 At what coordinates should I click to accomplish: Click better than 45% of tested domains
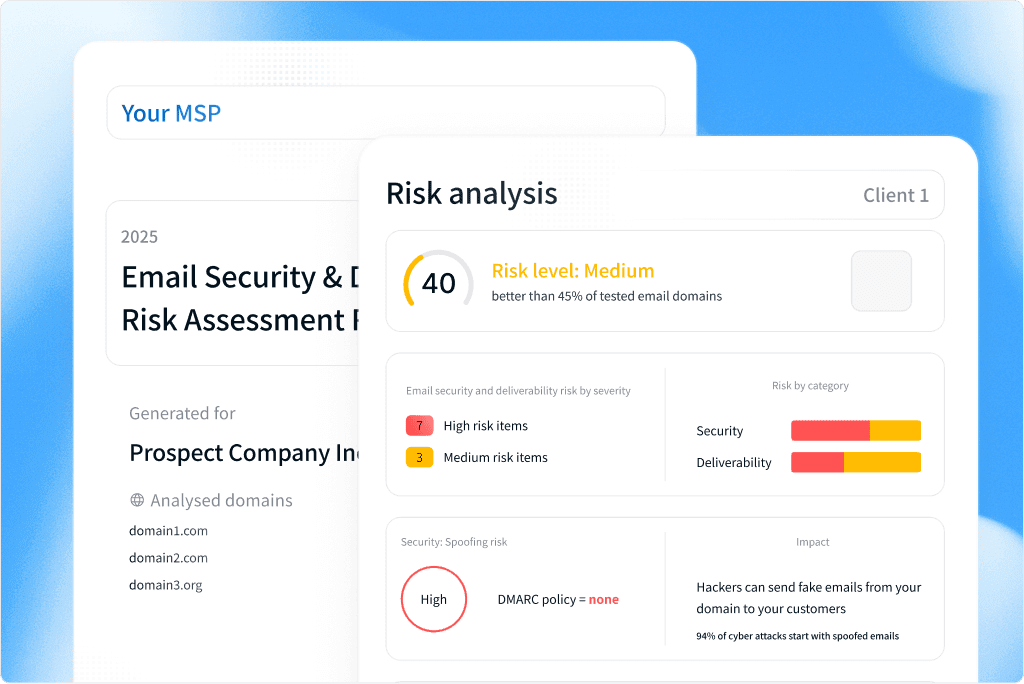(x=607, y=296)
